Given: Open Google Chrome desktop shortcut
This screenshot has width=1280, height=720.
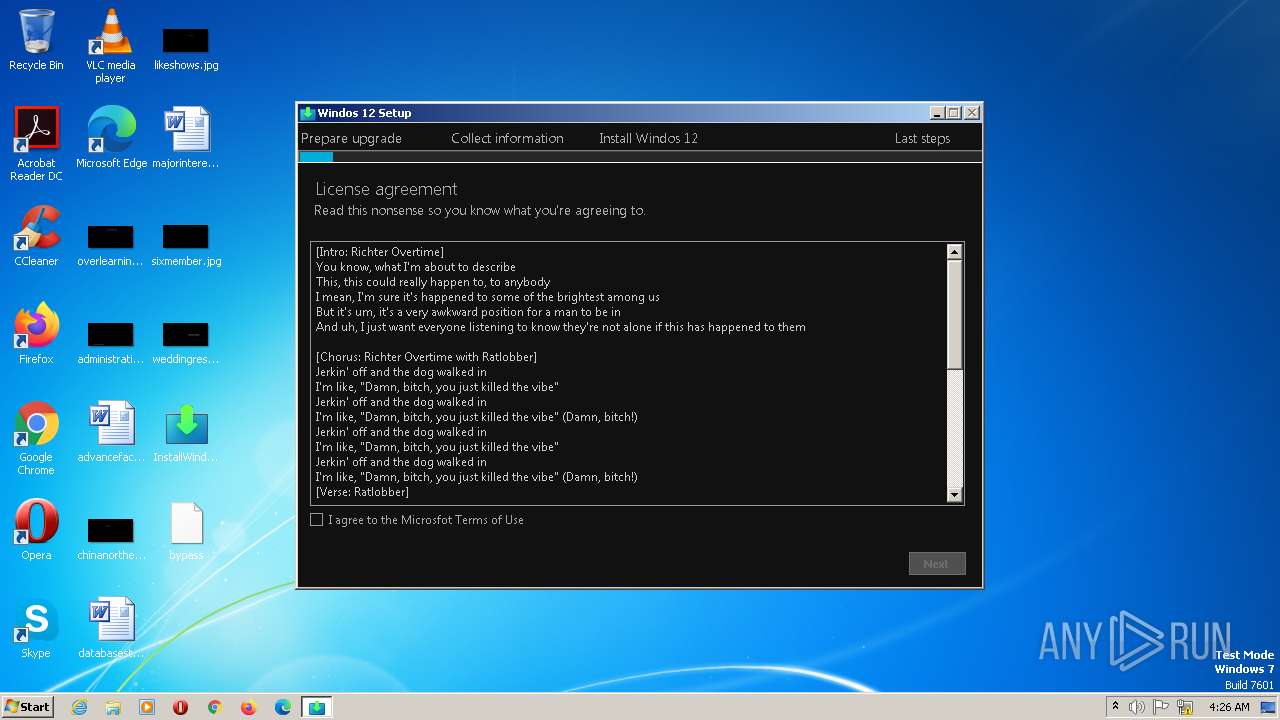Looking at the screenshot, I should [x=36, y=438].
